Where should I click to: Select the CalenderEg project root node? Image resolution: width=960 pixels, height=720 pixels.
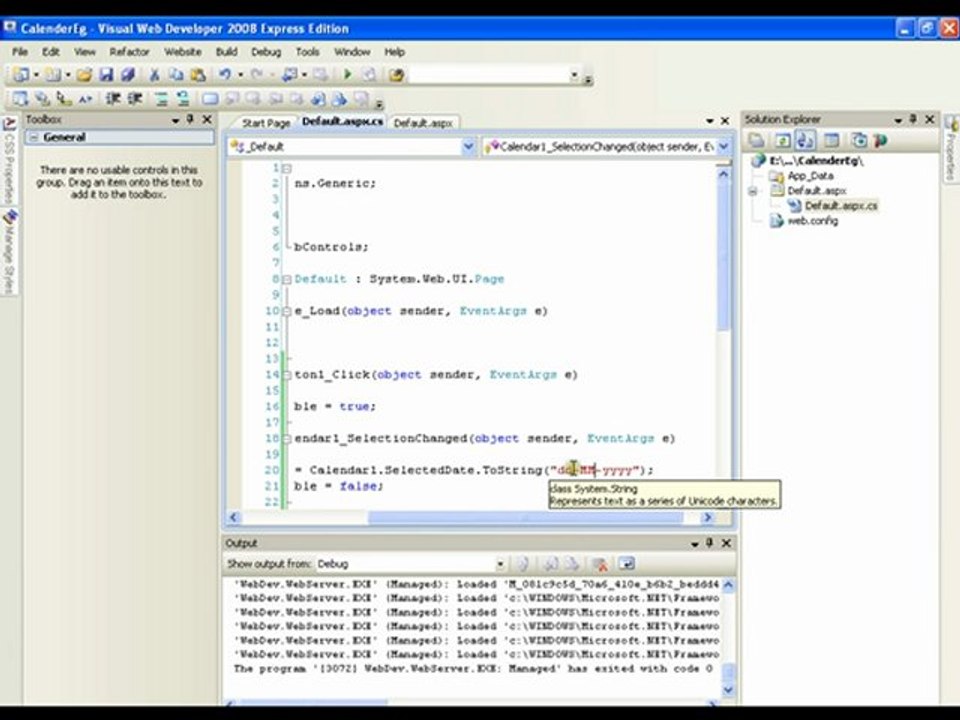(x=817, y=161)
